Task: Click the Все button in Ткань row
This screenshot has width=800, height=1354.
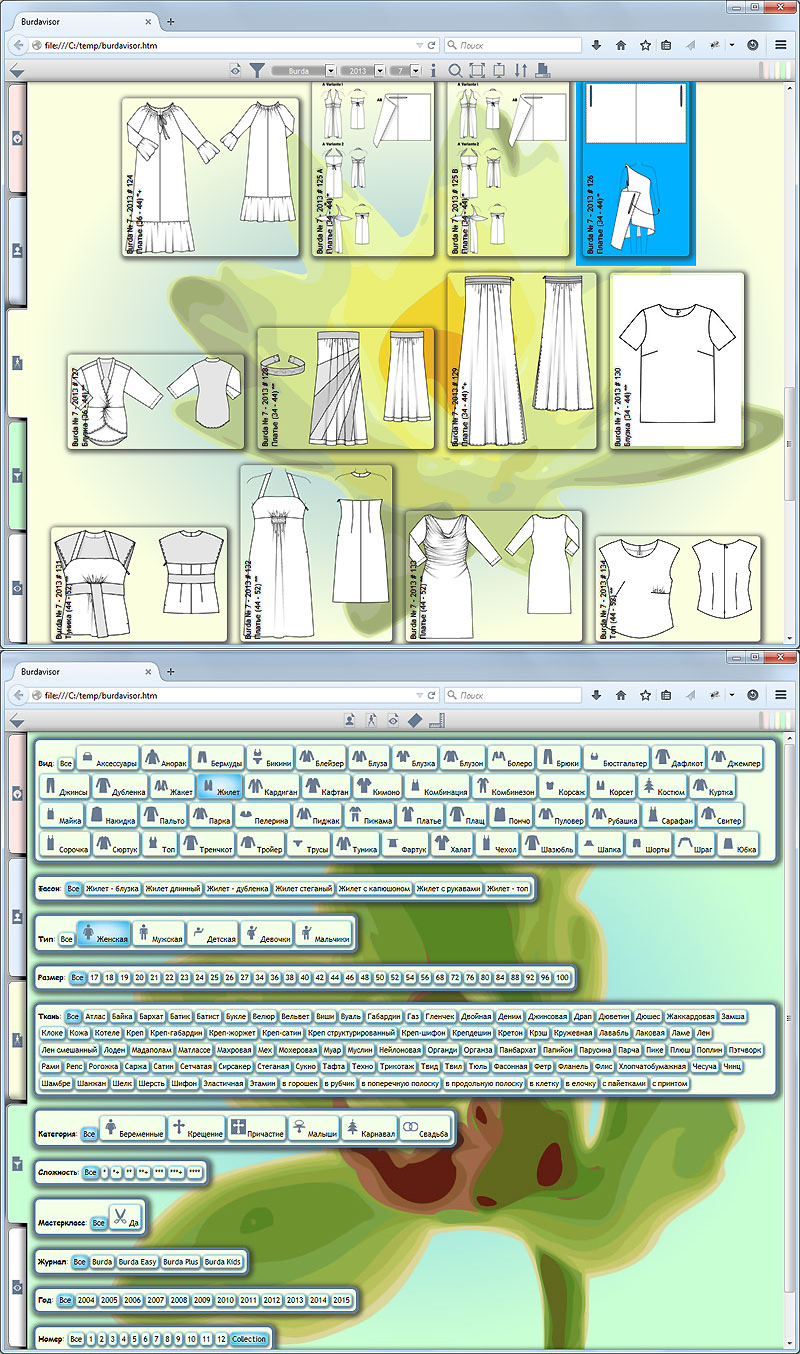Action: point(73,1016)
